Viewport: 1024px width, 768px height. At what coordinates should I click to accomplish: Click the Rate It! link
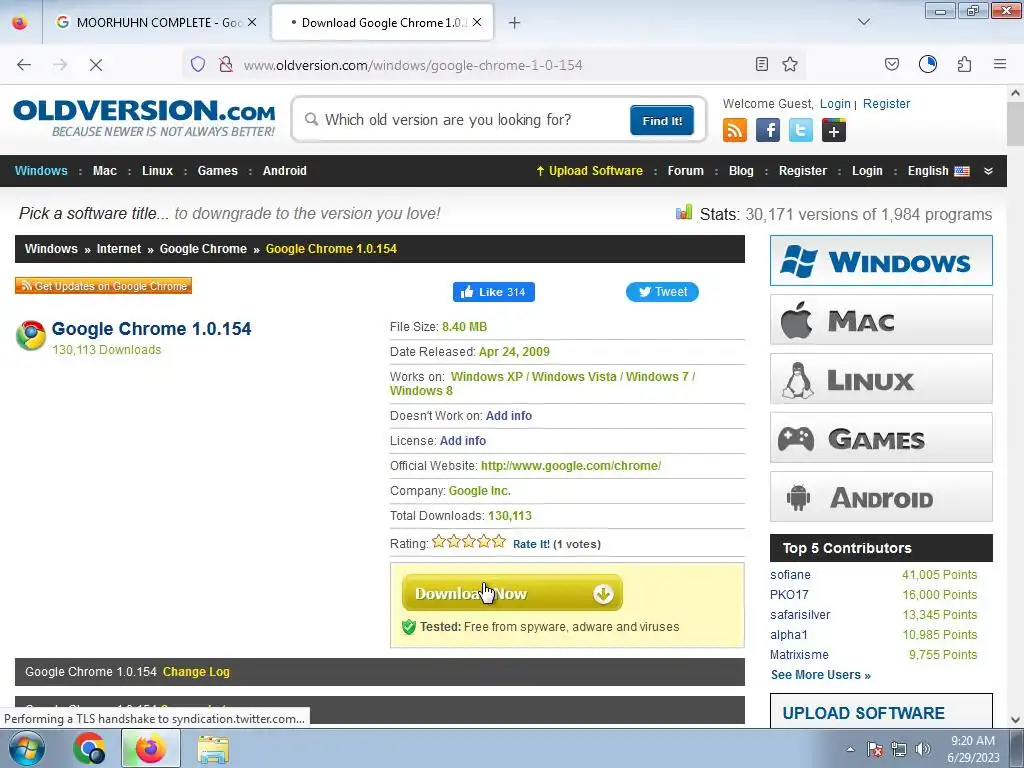(531, 544)
